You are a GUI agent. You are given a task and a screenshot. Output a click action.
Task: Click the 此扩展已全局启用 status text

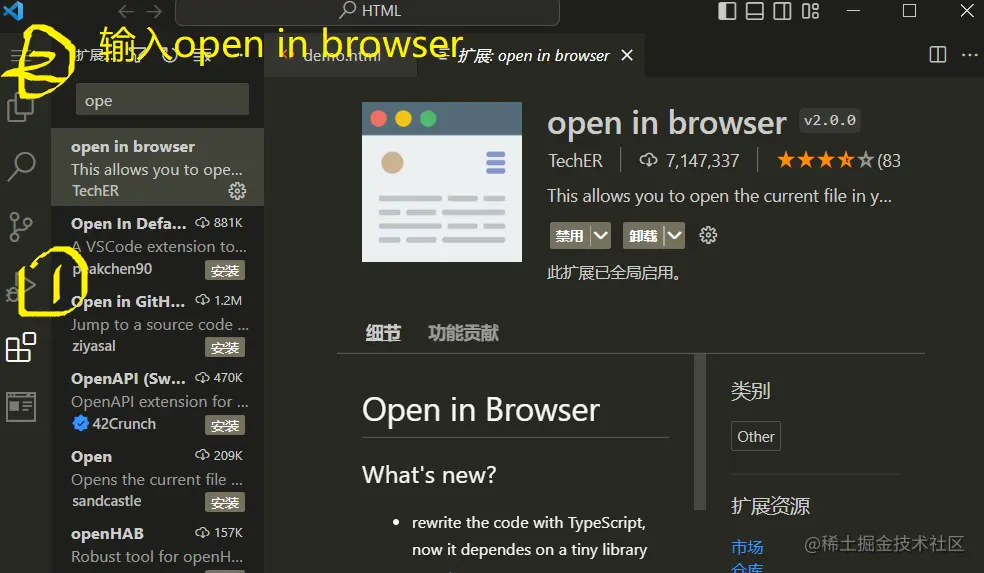pyautogui.click(x=615, y=273)
